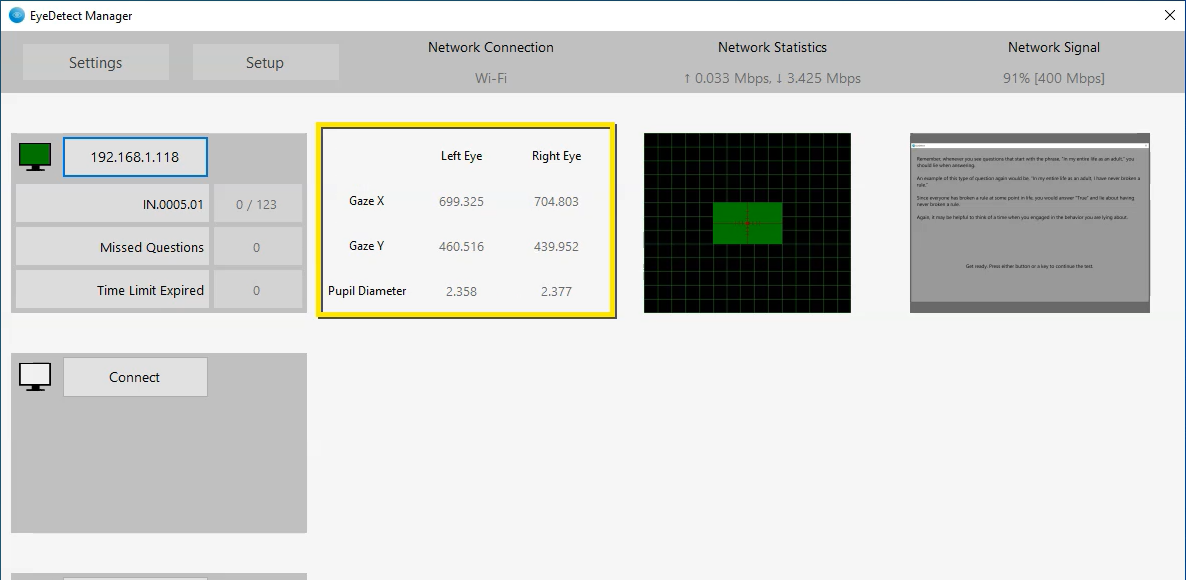Screen dimensions: 1186x580
Task: Click the examinee screen preview thumbnail
Action: click(x=1029, y=223)
